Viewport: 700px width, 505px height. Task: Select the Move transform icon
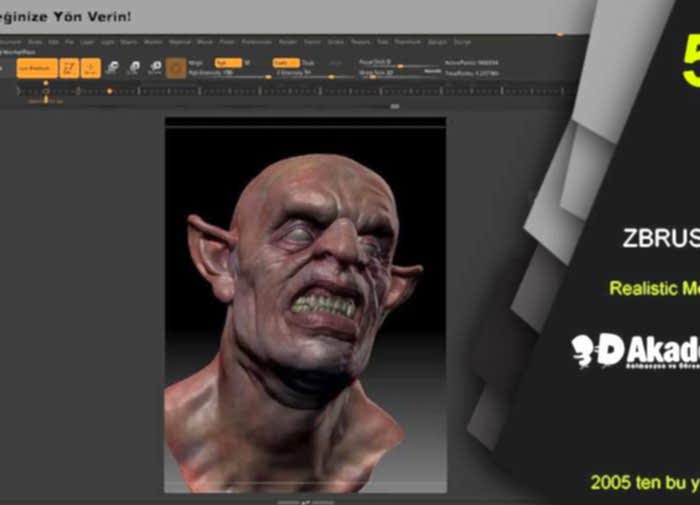coord(112,68)
